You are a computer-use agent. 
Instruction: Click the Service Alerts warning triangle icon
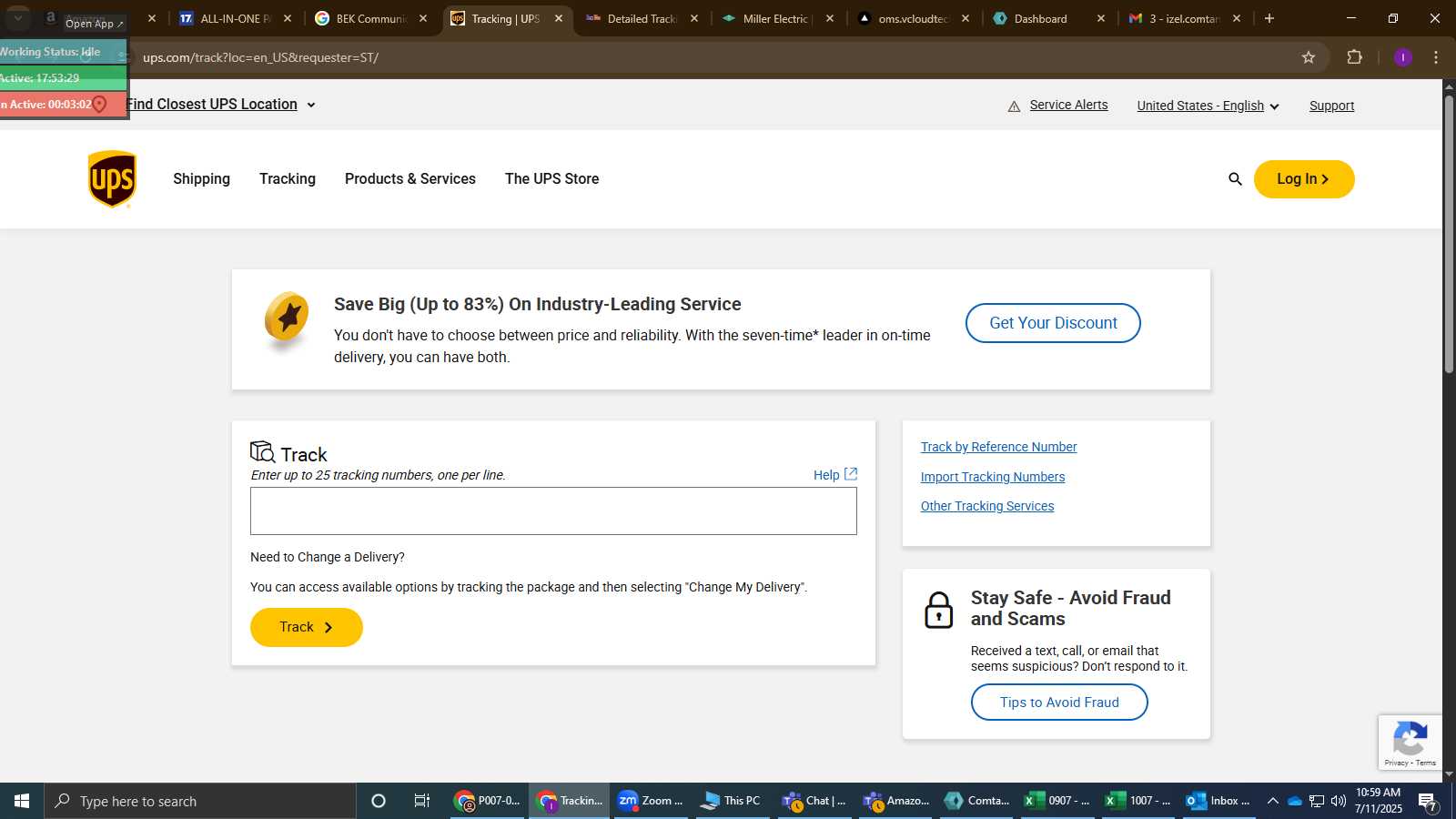coord(1014,106)
